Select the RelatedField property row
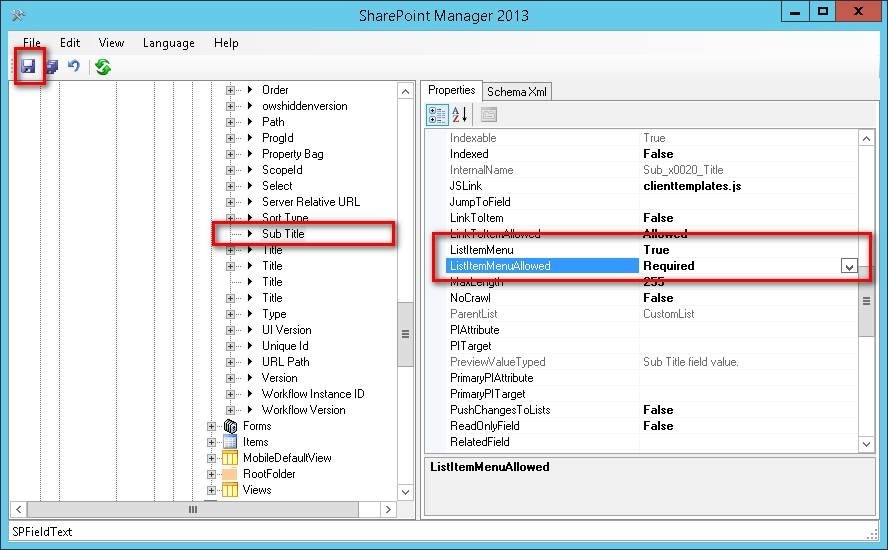Viewport: 888px width, 550px height. 651,442
